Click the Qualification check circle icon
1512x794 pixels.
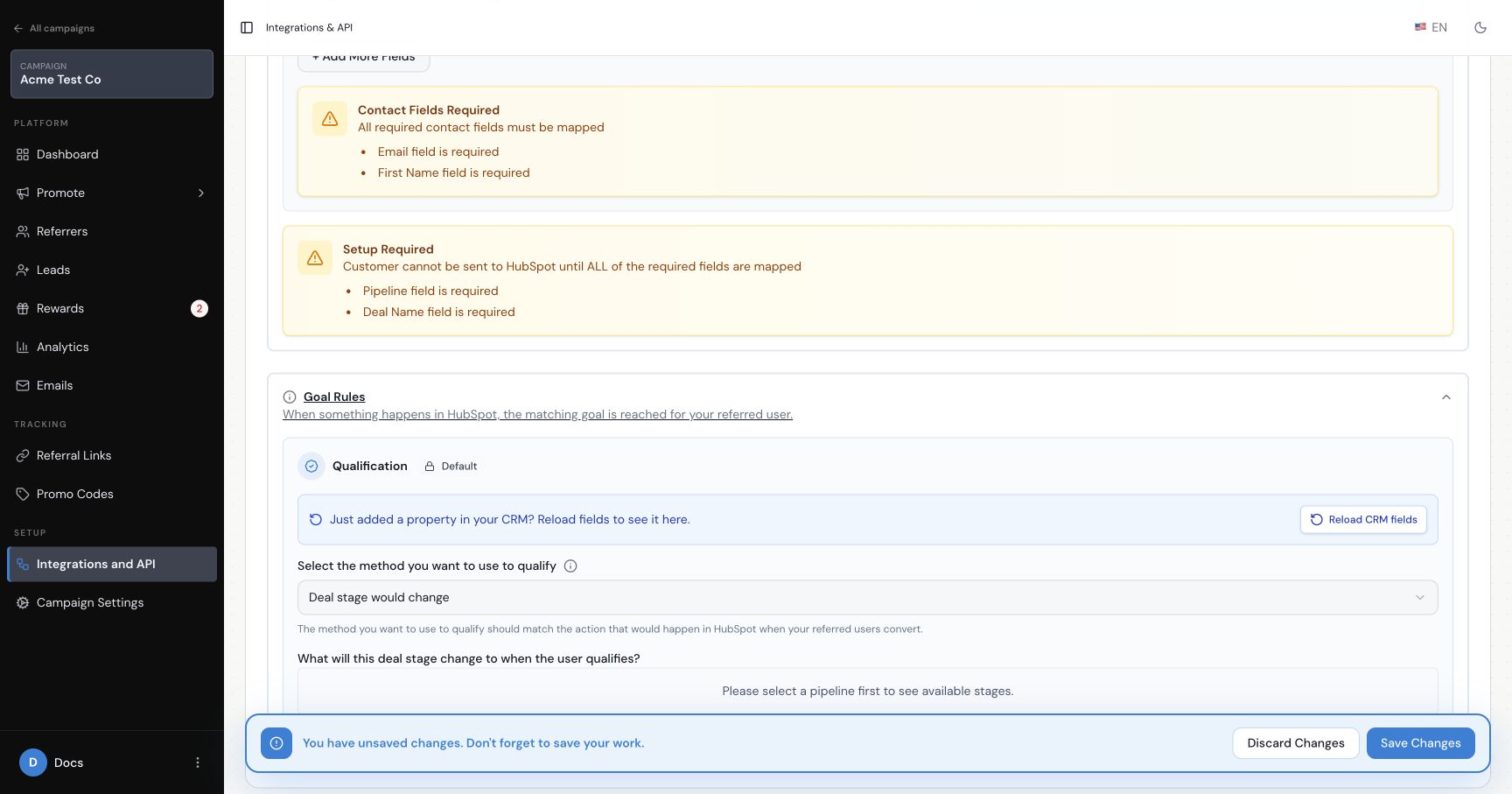tap(311, 466)
